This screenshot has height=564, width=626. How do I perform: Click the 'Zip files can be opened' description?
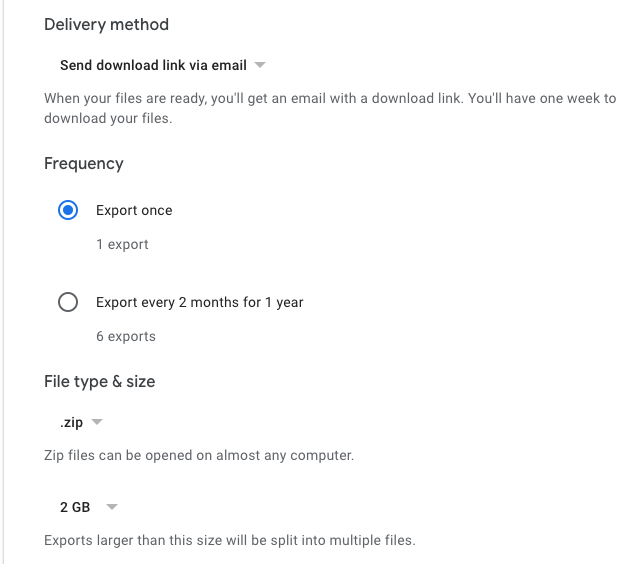pos(198,456)
